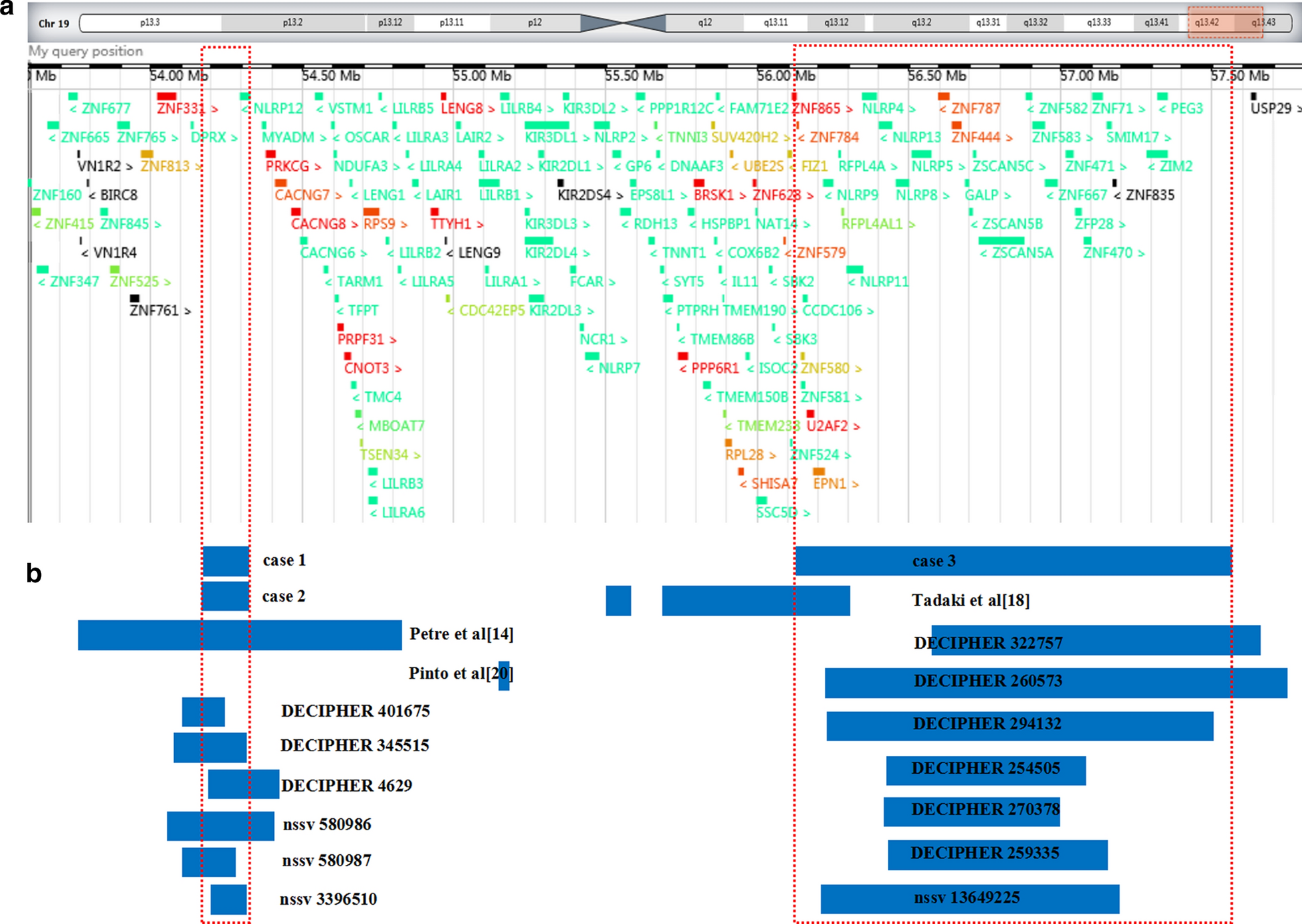
Task: Click the U2AF2 gene label
Action: tap(827, 425)
